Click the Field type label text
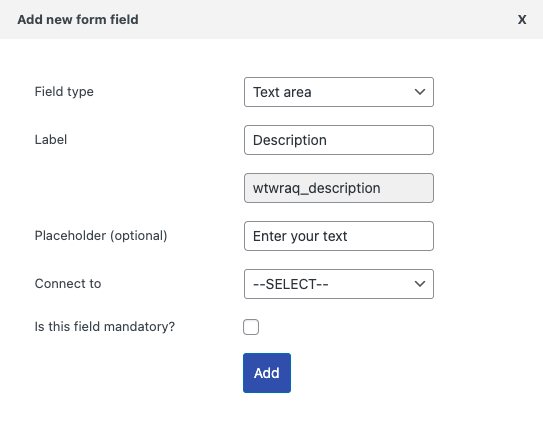 (64, 92)
